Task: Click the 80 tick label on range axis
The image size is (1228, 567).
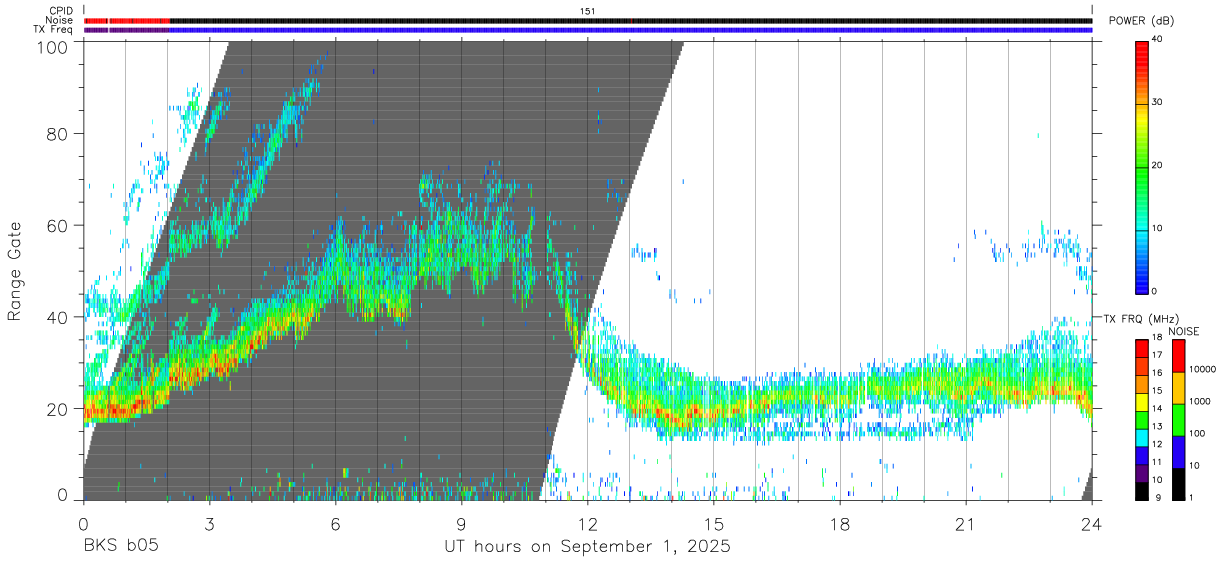Action: coord(58,134)
